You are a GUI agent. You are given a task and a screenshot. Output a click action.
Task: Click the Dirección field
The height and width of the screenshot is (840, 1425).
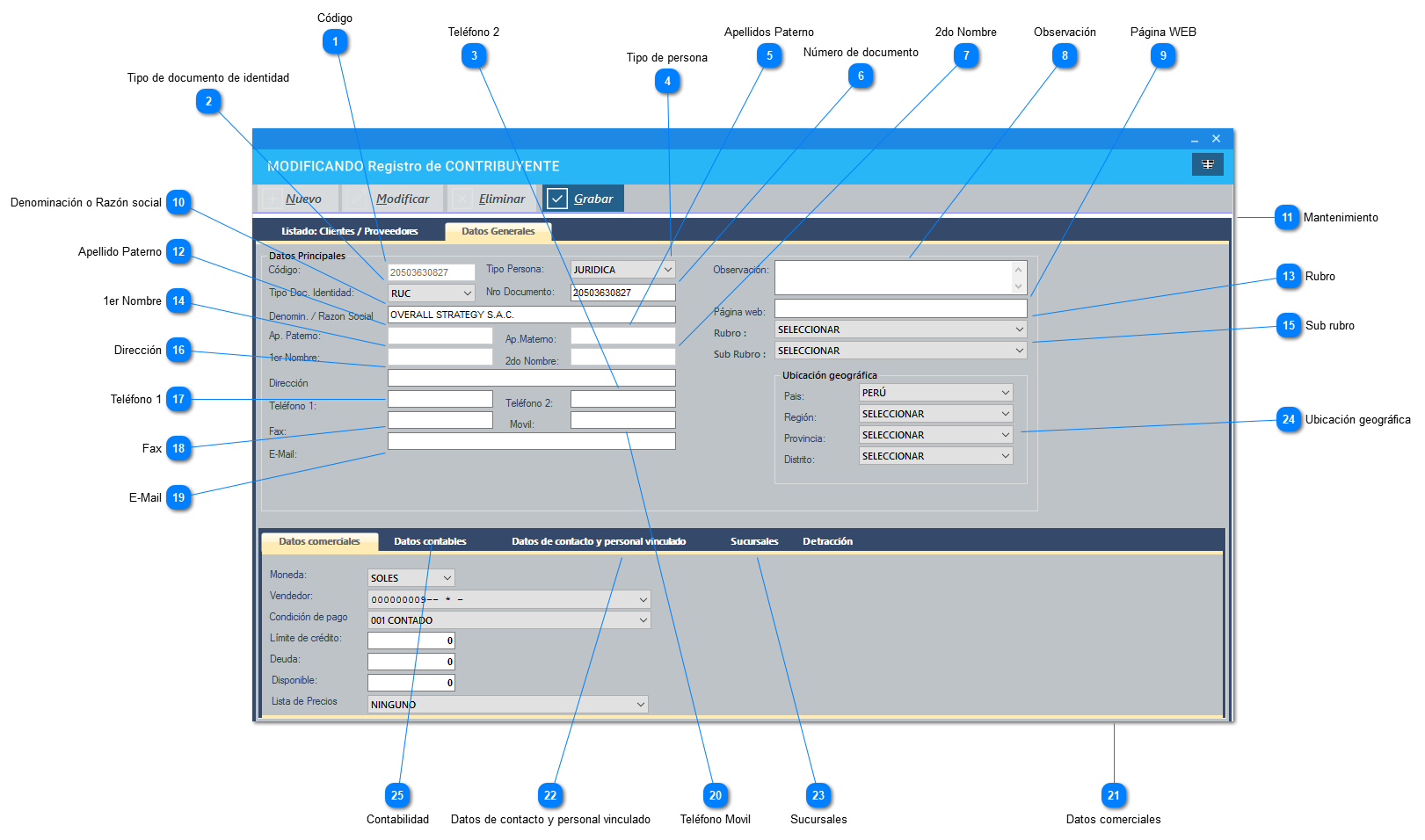(532, 378)
